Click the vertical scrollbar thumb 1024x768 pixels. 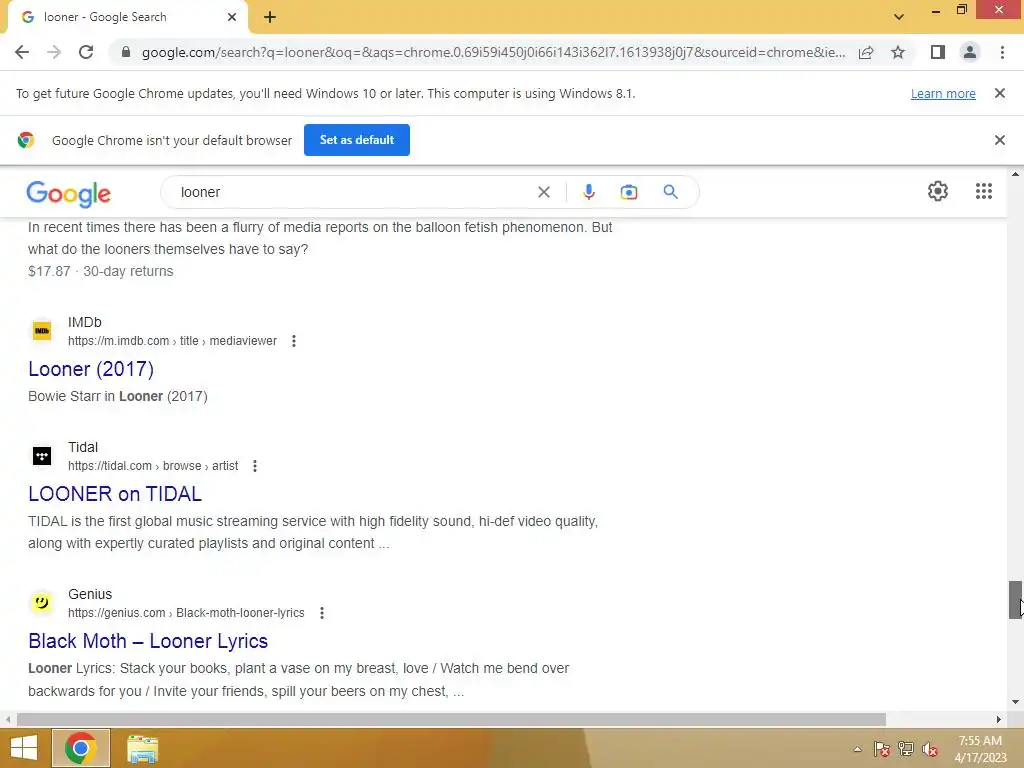(1015, 600)
